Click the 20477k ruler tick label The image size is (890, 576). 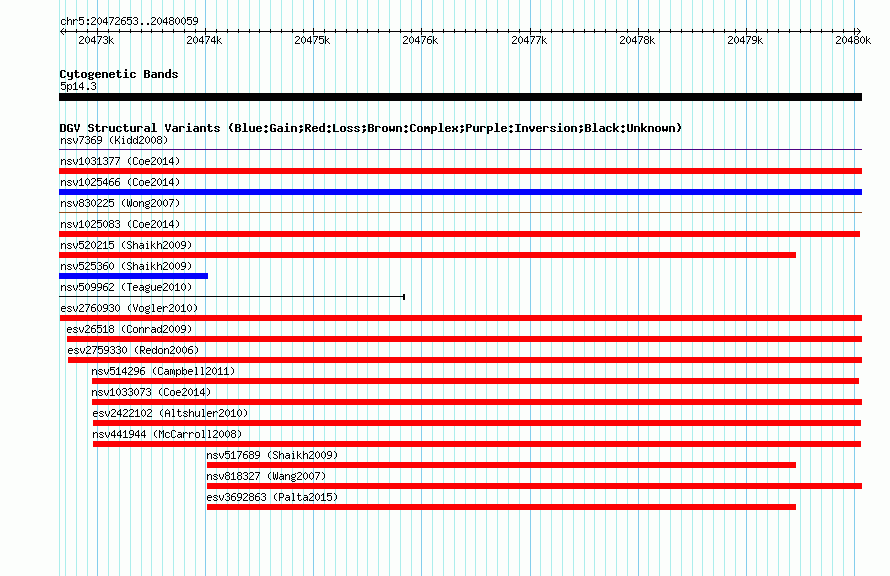[529, 40]
